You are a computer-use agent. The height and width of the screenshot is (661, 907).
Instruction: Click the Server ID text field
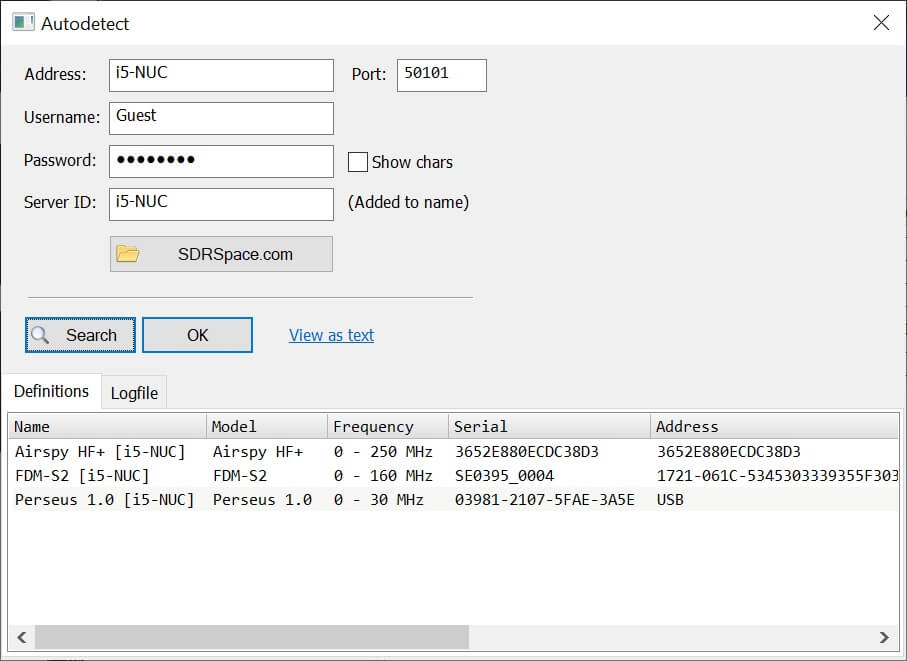point(221,204)
